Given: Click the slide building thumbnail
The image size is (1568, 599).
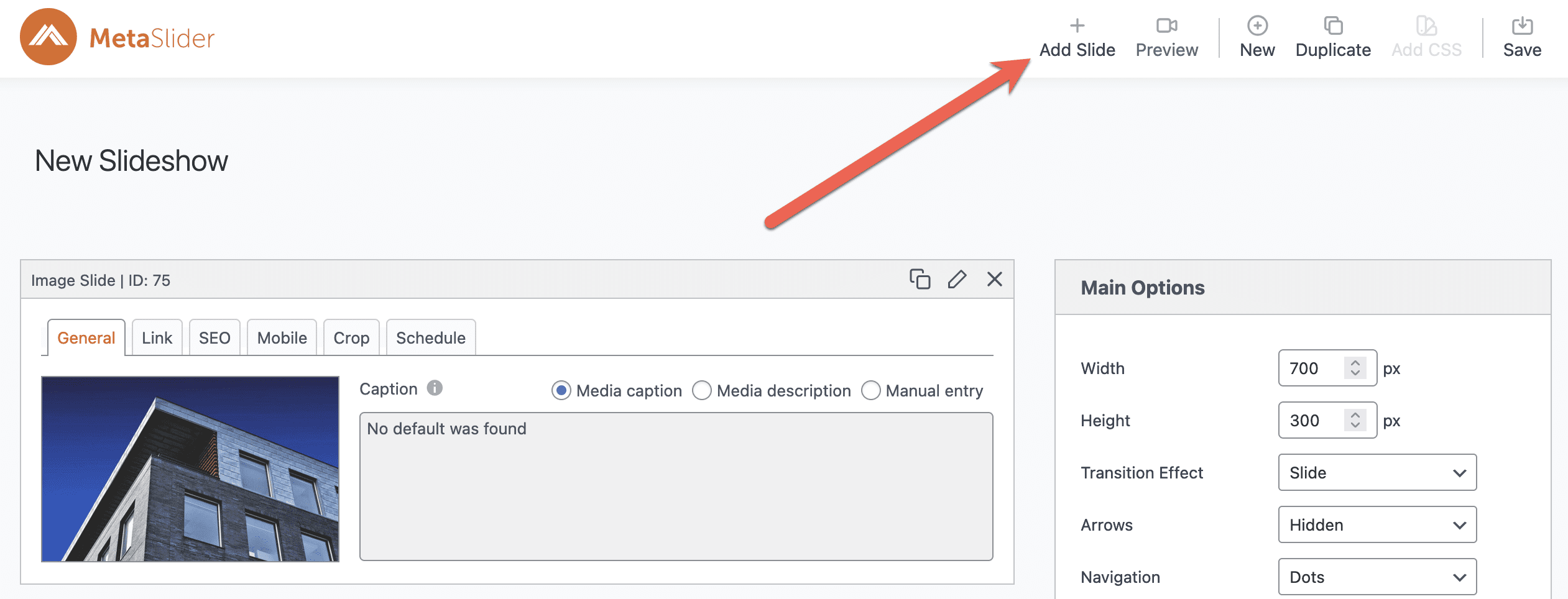Looking at the screenshot, I should (x=190, y=469).
